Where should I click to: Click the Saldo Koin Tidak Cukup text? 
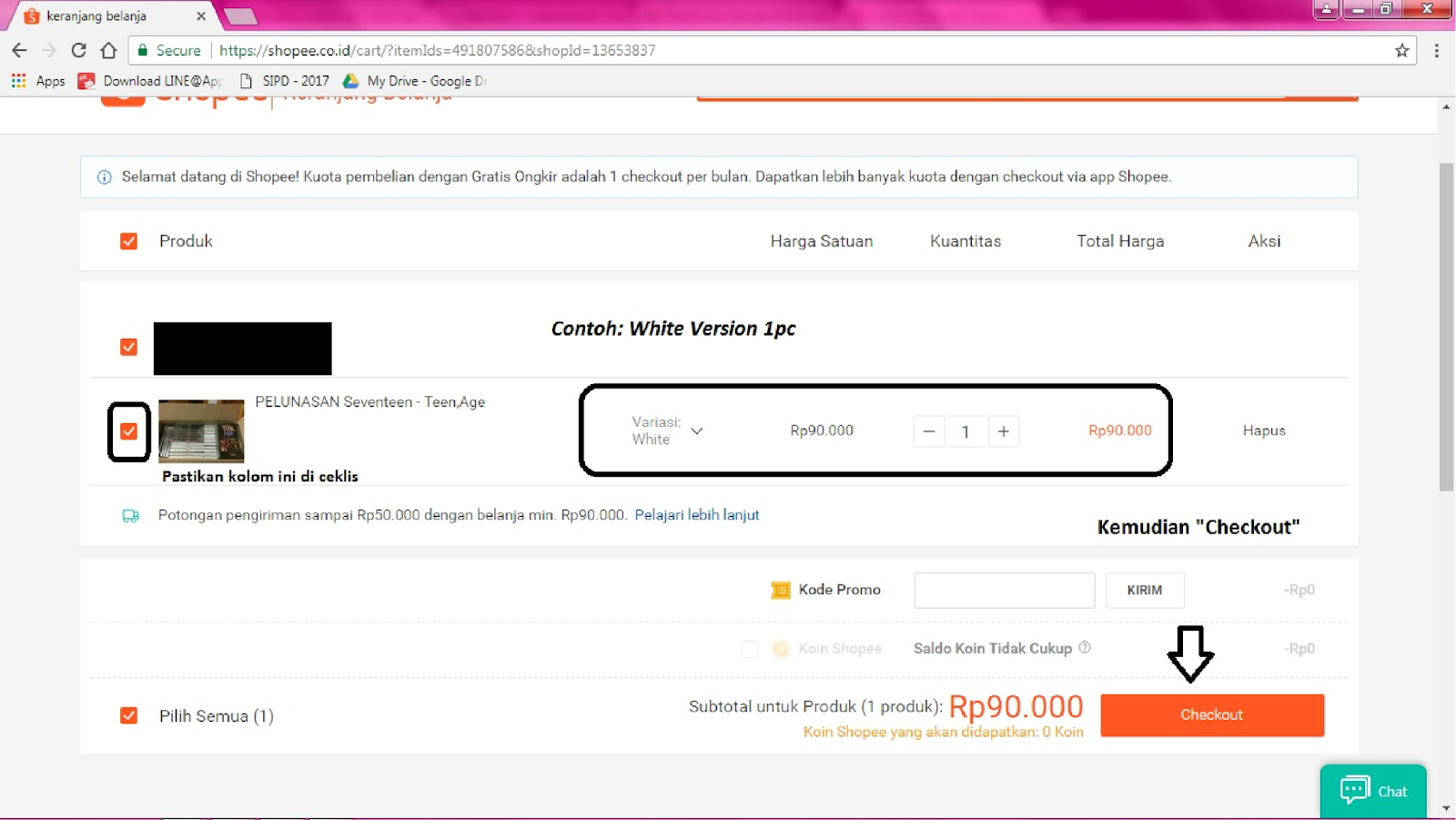(x=993, y=649)
